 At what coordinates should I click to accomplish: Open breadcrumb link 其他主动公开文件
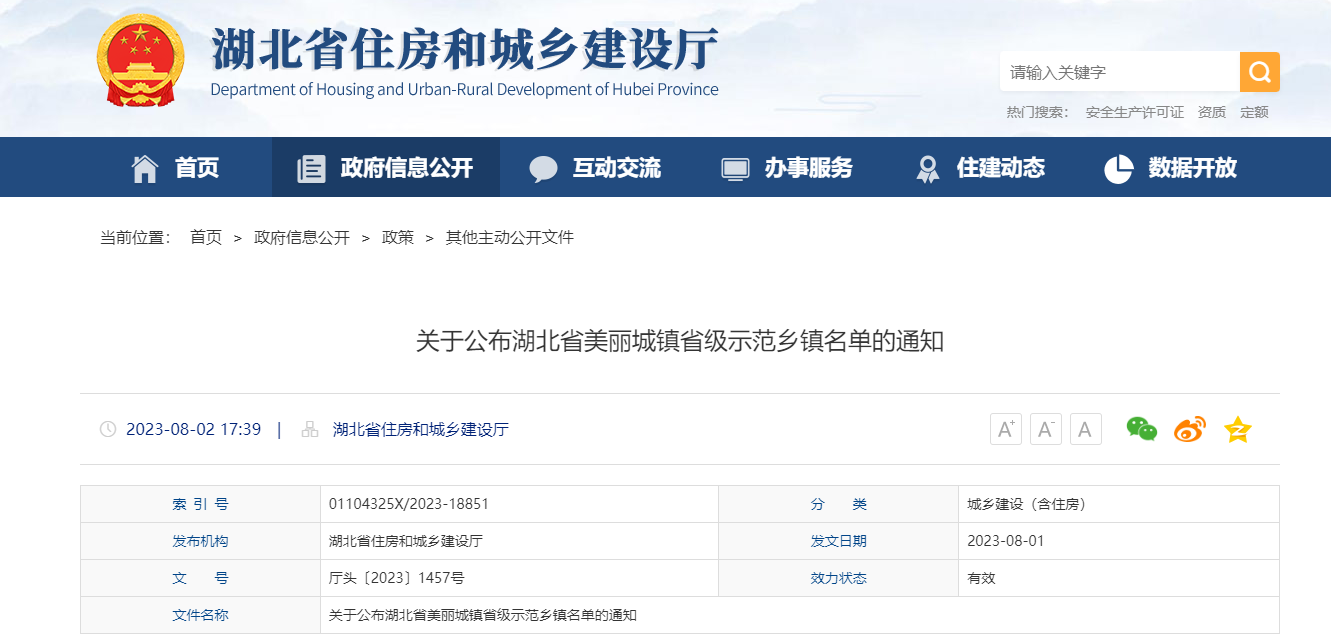pos(509,238)
